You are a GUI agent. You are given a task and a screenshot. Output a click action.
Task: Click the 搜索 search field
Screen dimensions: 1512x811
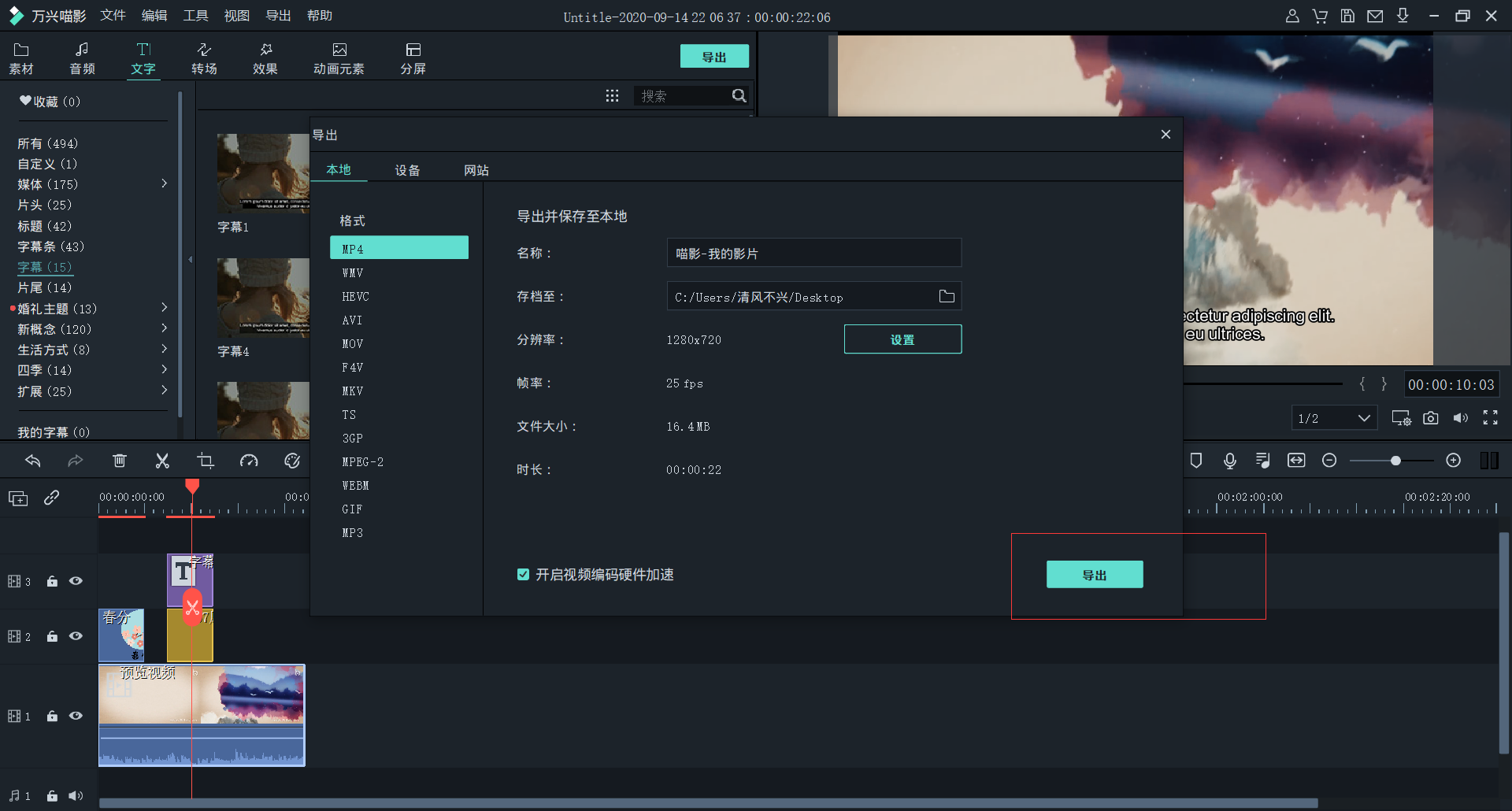[682, 95]
